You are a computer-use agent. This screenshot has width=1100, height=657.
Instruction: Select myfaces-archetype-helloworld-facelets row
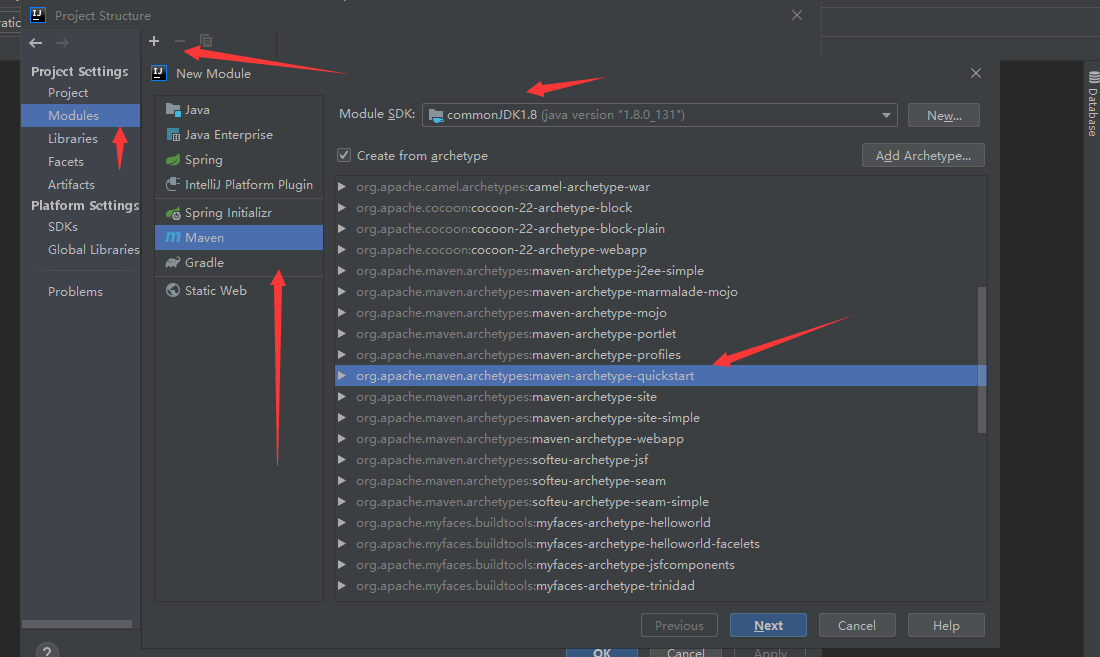click(660, 543)
